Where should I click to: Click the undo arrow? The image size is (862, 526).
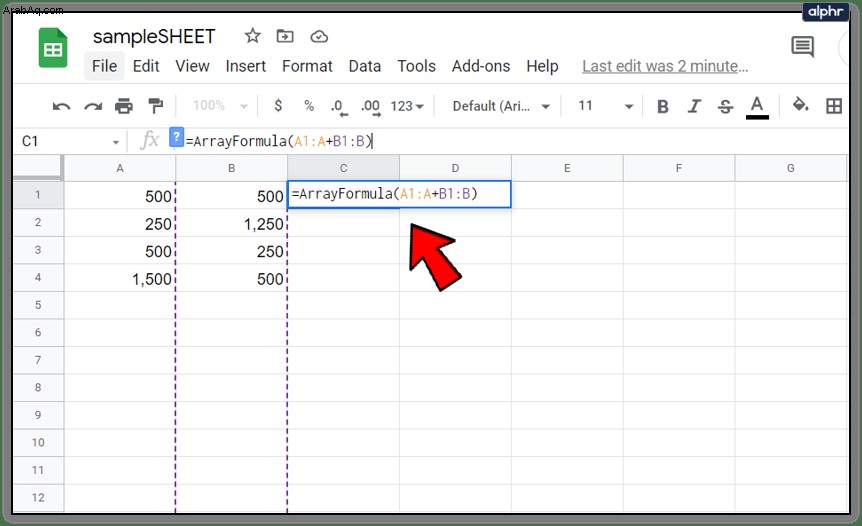[x=61, y=106]
